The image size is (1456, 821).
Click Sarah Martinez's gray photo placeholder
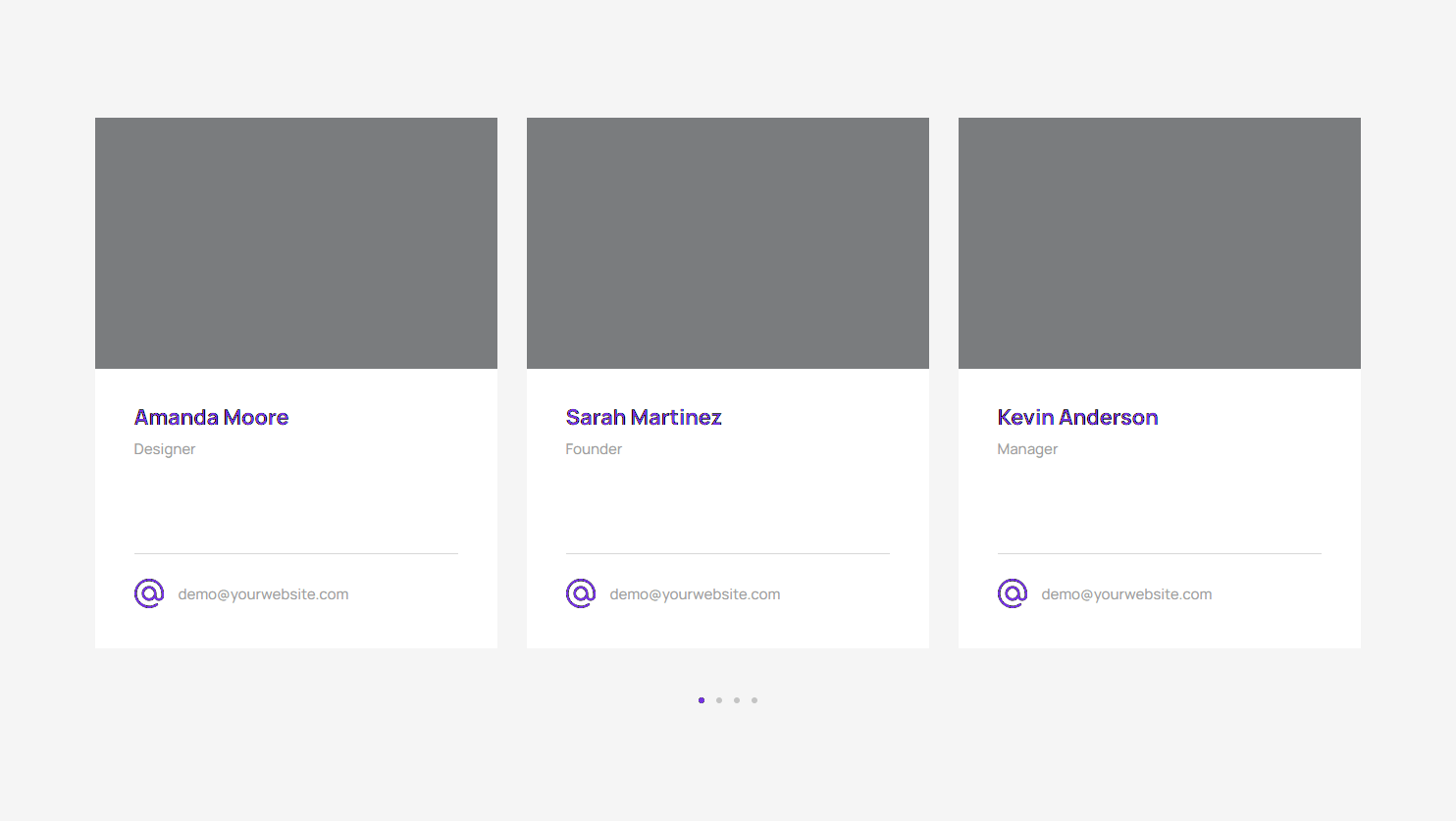(x=728, y=243)
